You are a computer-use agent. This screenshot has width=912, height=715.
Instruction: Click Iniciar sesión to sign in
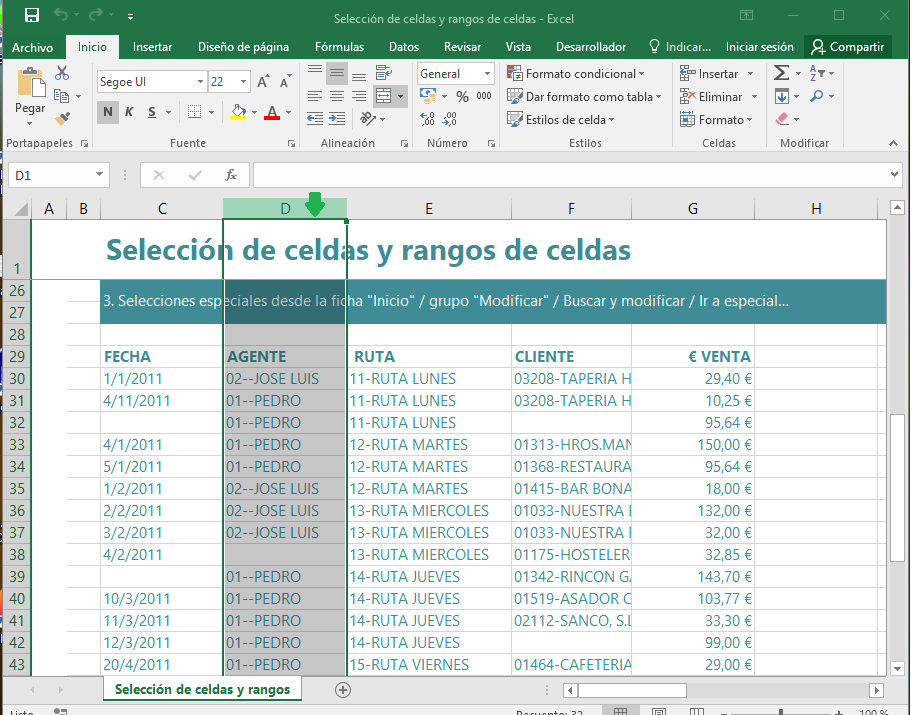click(x=759, y=47)
